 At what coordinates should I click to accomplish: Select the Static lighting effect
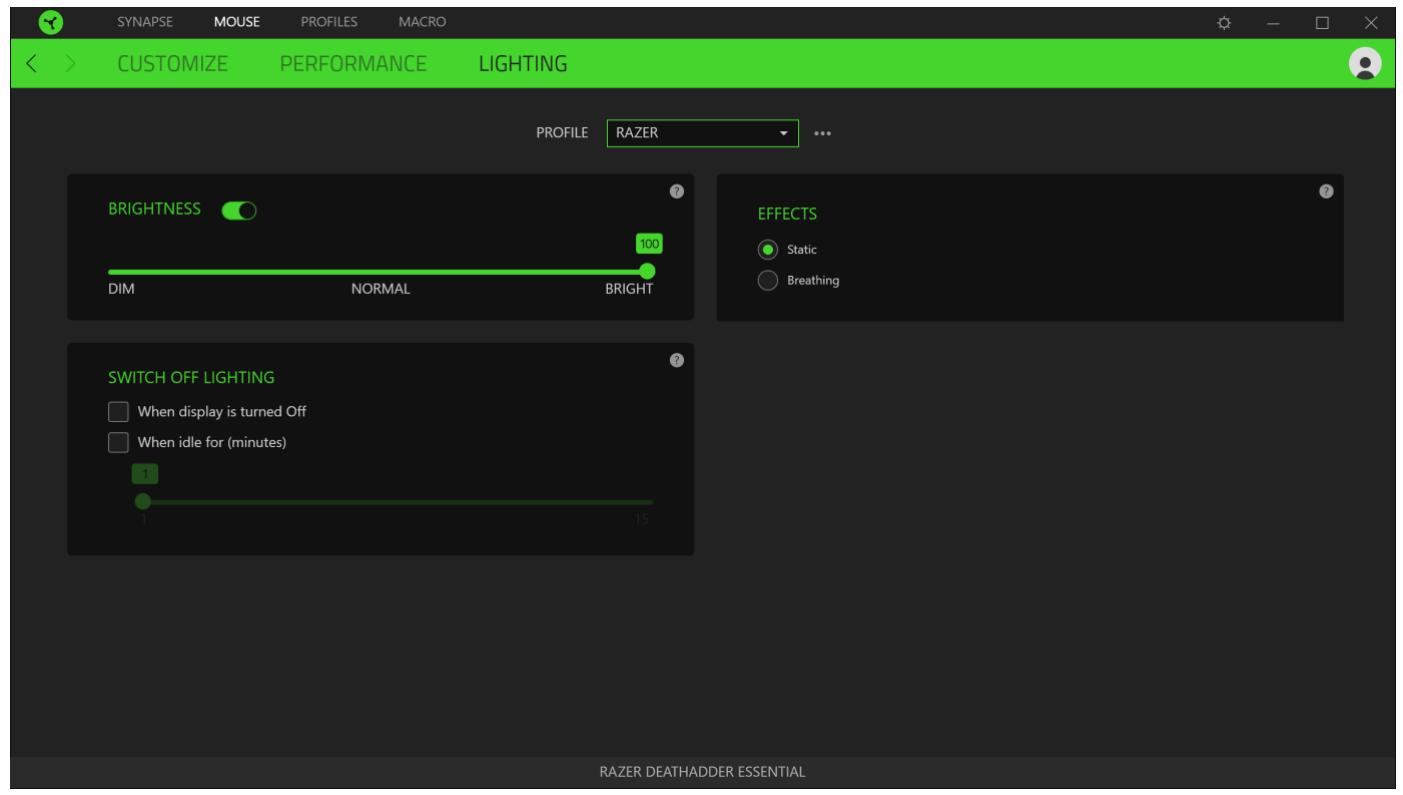tap(769, 249)
